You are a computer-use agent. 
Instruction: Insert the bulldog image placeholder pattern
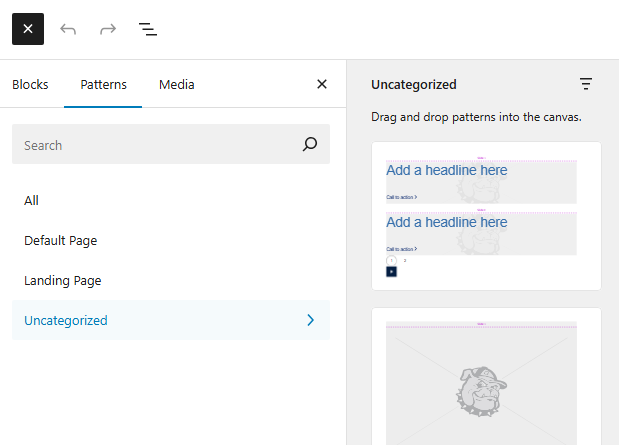486,377
